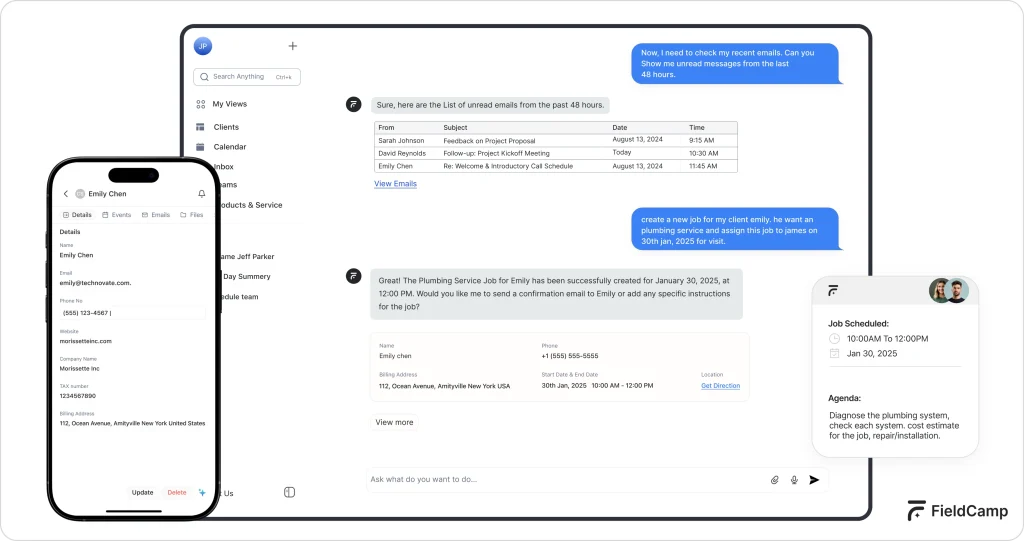Switch to Details tab on phone
Viewport: 1024px width, 541px height.
point(77,215)
